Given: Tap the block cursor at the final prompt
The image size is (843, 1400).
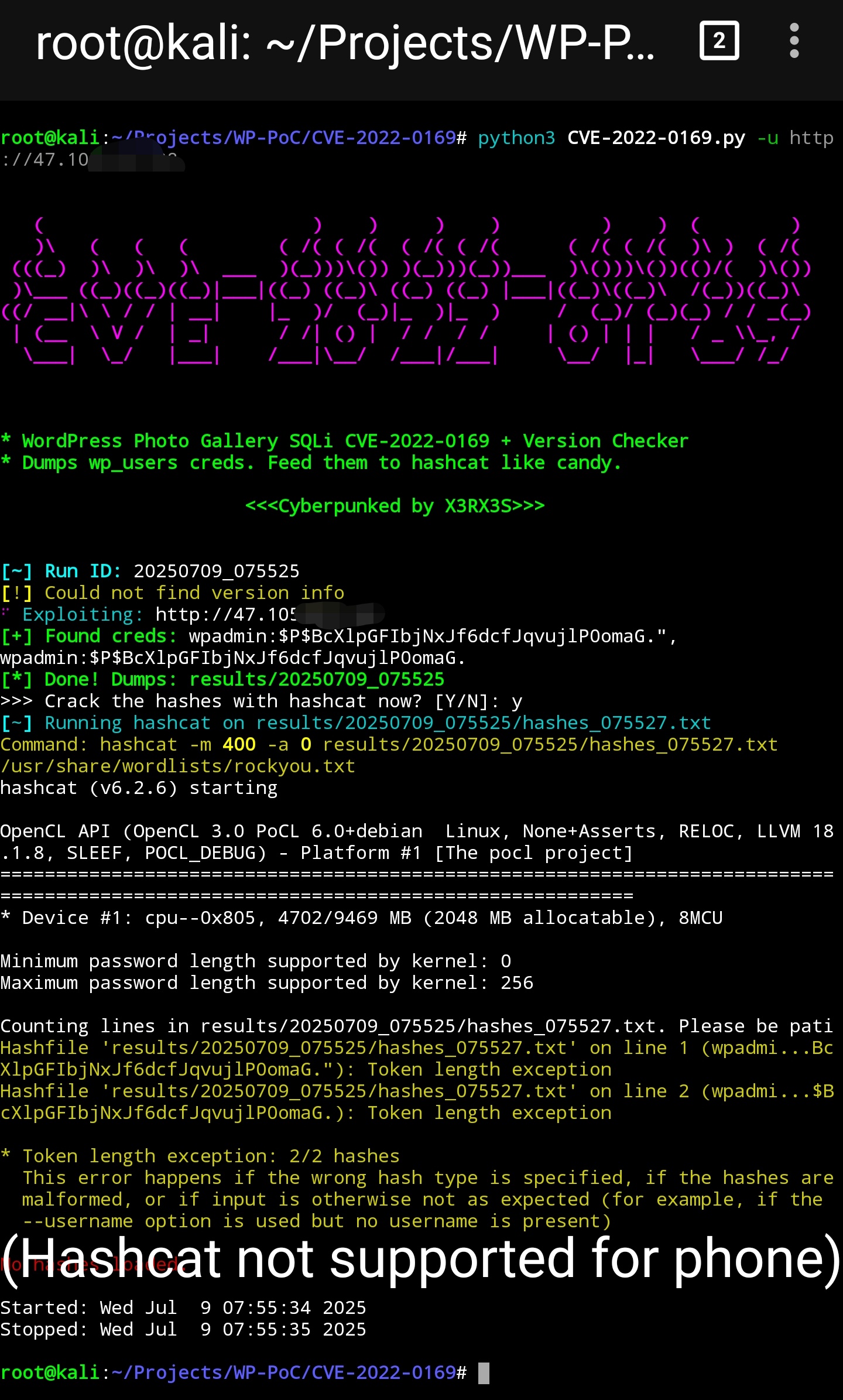Looking at the screenshot, I should click(x=484, y=1373).
